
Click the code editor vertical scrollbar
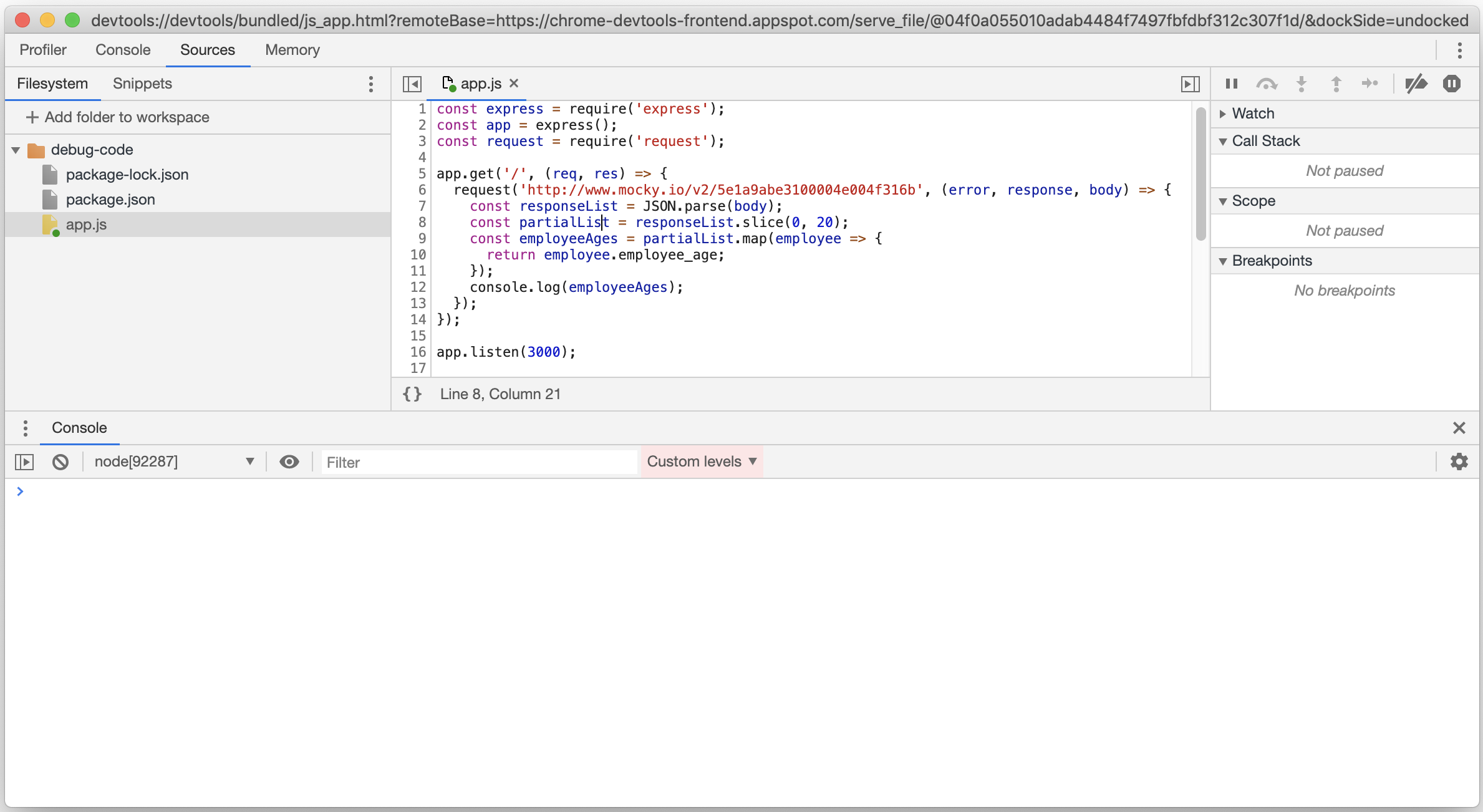(x=1200, y=175)
